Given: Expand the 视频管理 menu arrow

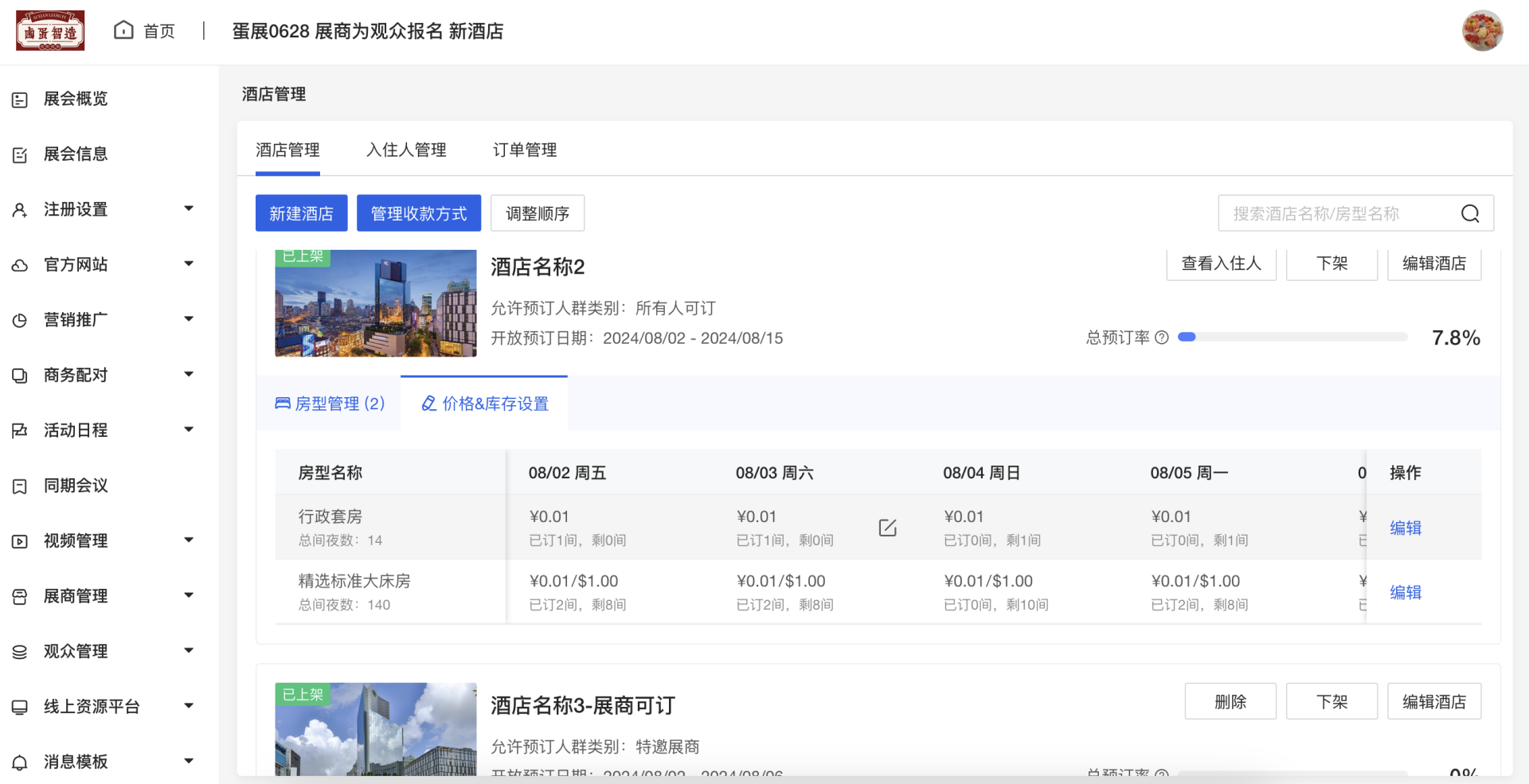Looking at the screenshot, I should 189,540.
